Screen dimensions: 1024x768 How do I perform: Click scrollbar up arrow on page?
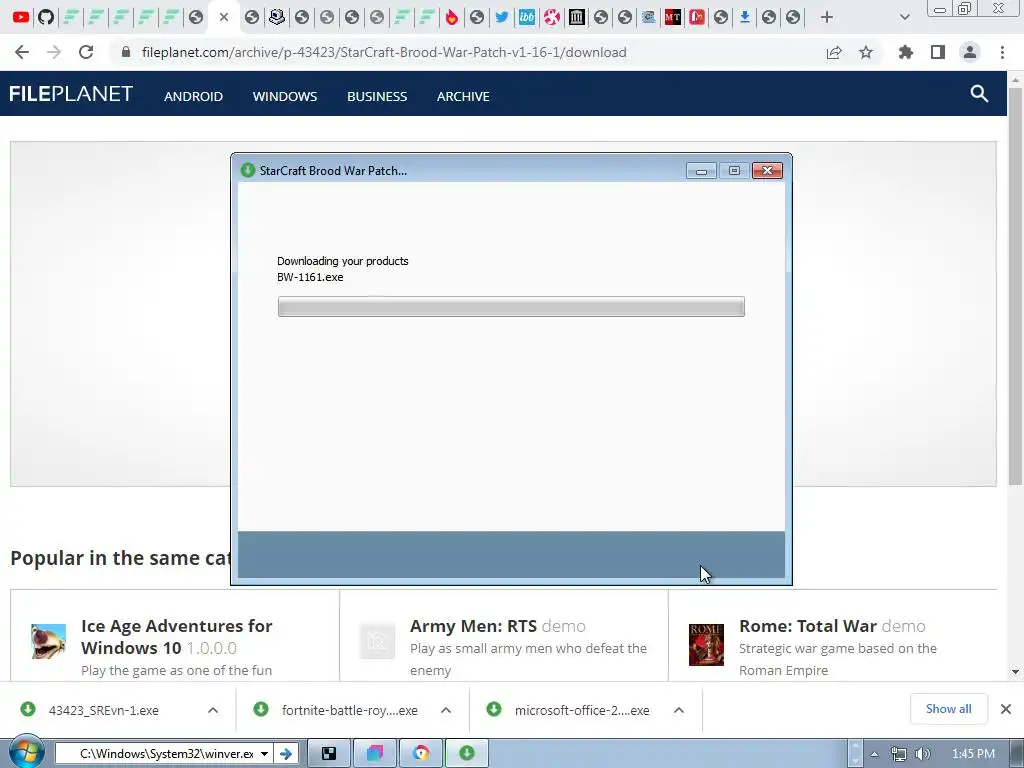1015,80
